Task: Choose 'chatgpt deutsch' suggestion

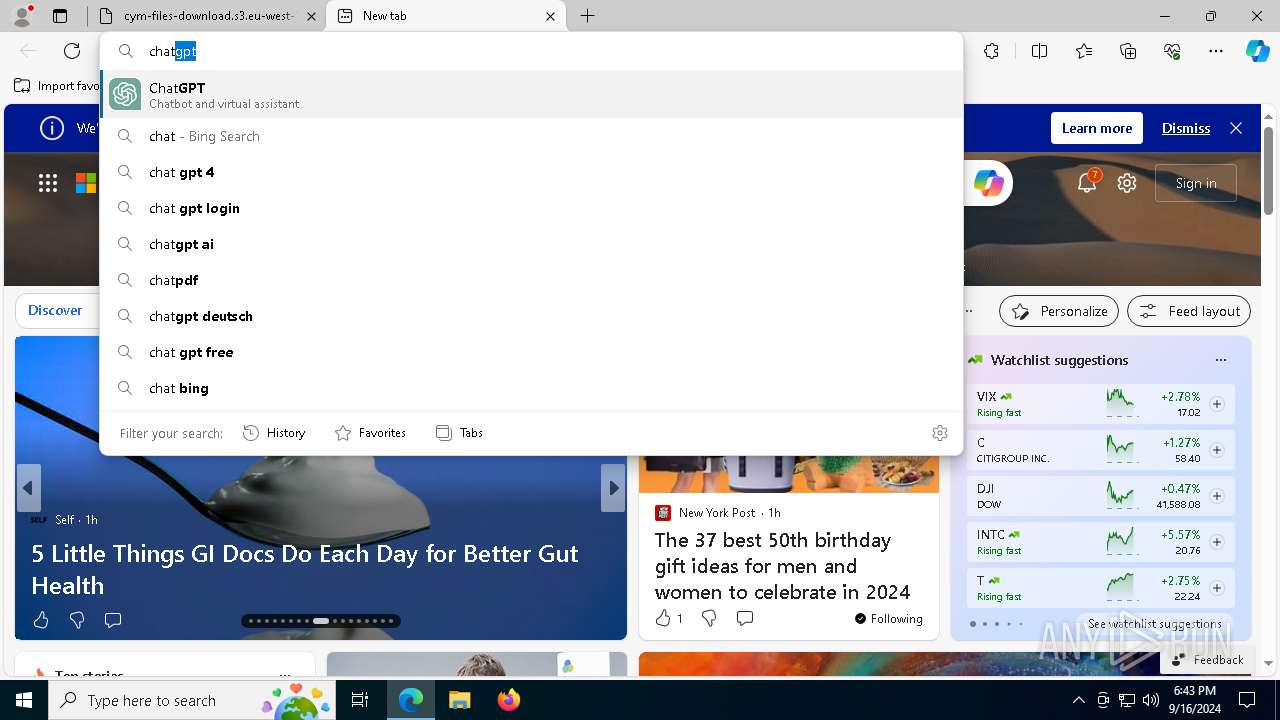Action: pyautogui.click(x=531, y=316)
